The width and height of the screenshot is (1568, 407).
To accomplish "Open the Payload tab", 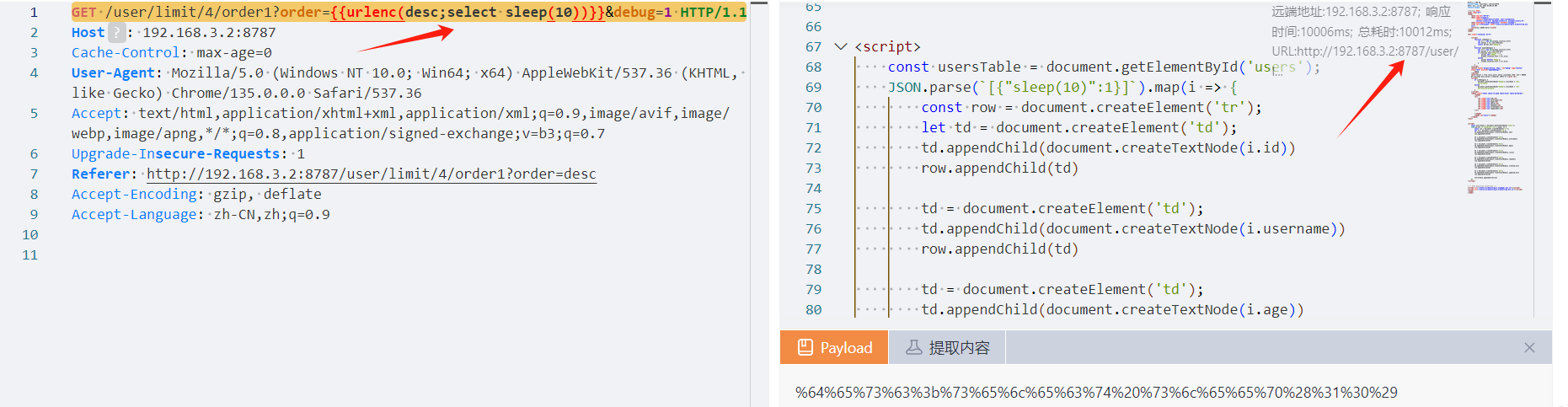I will 833,347.
